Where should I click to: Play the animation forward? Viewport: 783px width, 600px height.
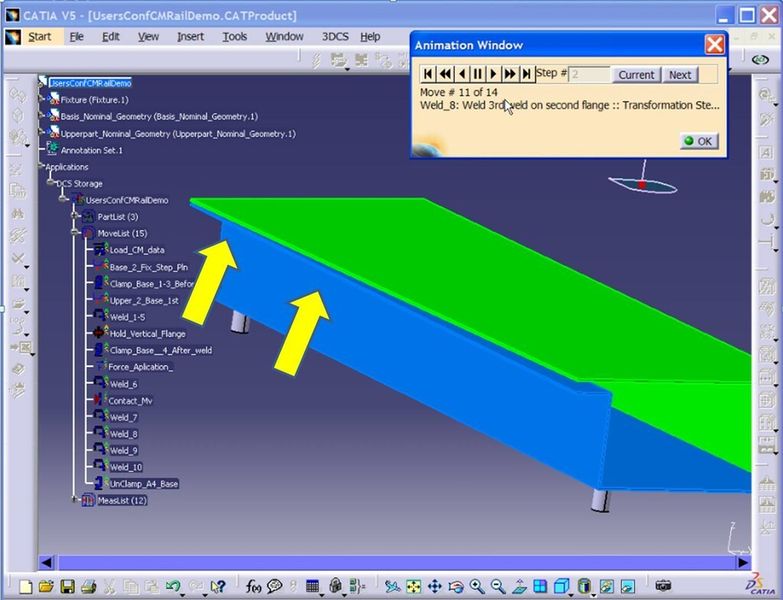click(x=493, y=74)
